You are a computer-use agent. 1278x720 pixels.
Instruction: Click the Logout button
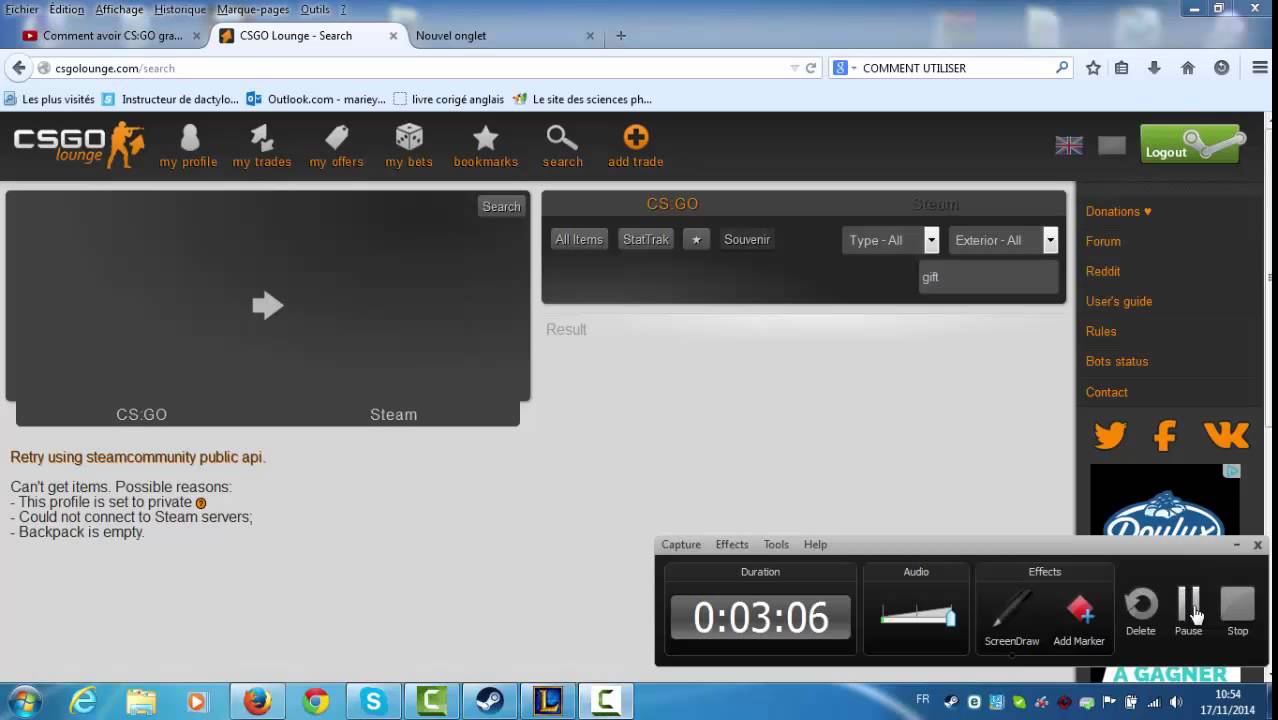pyautogui.click(x=1193, y=145)
